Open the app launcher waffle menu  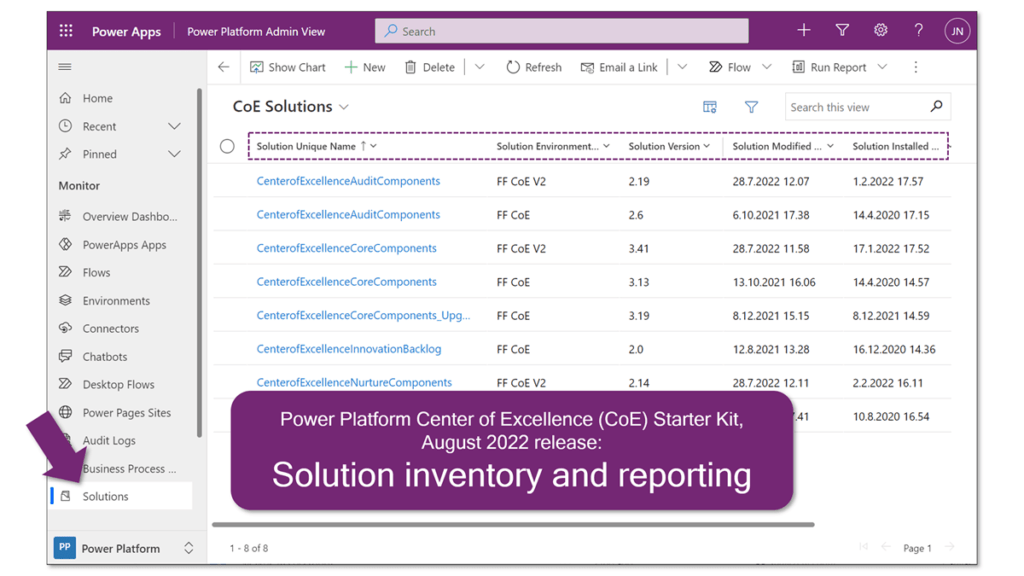pos(66,30)
